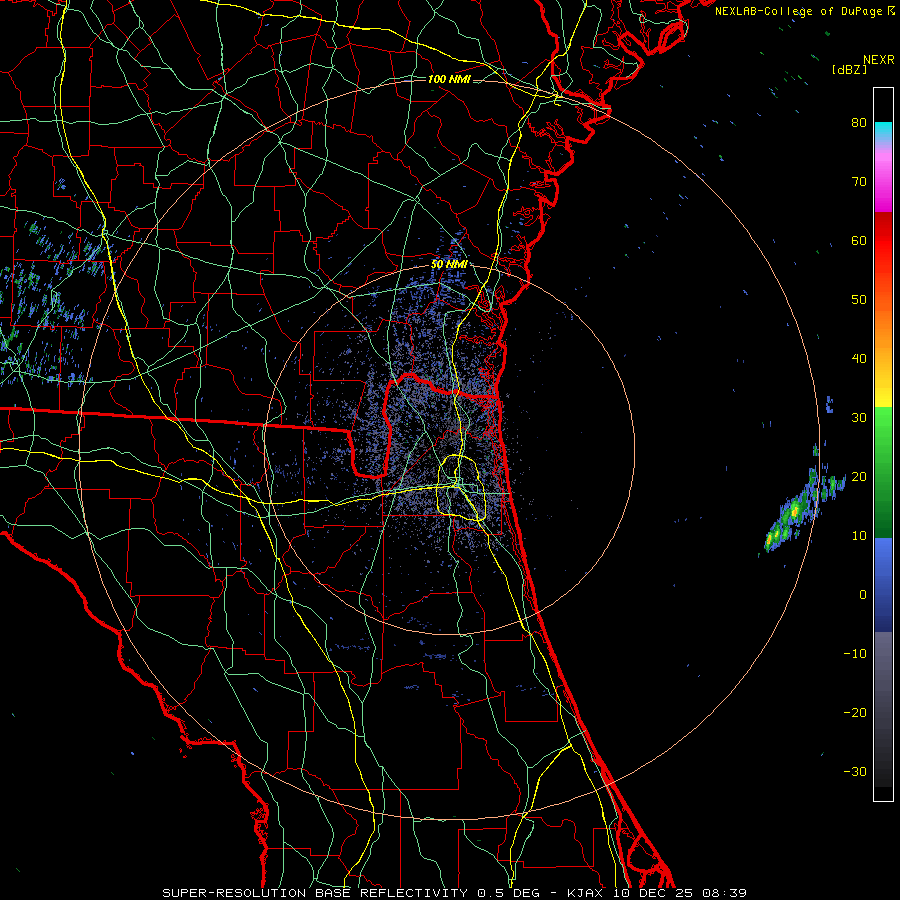
Task: Select the -30 value on the dBZ scale
Action: [855, 771]
